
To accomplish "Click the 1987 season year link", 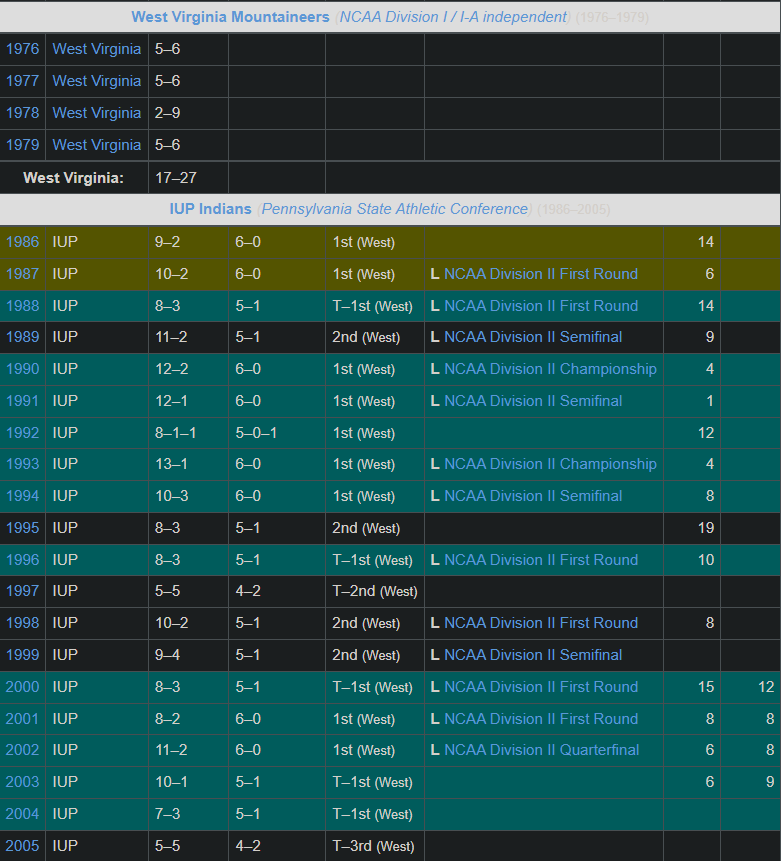I will (23, 274).
